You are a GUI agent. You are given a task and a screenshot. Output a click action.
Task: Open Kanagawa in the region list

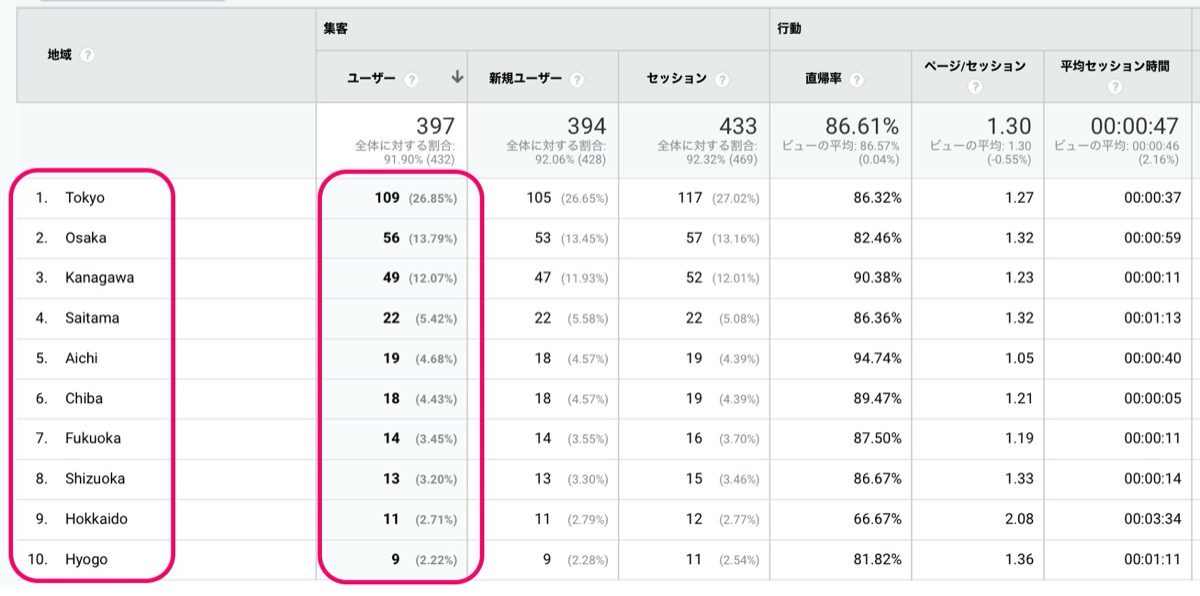click(99, 278)
